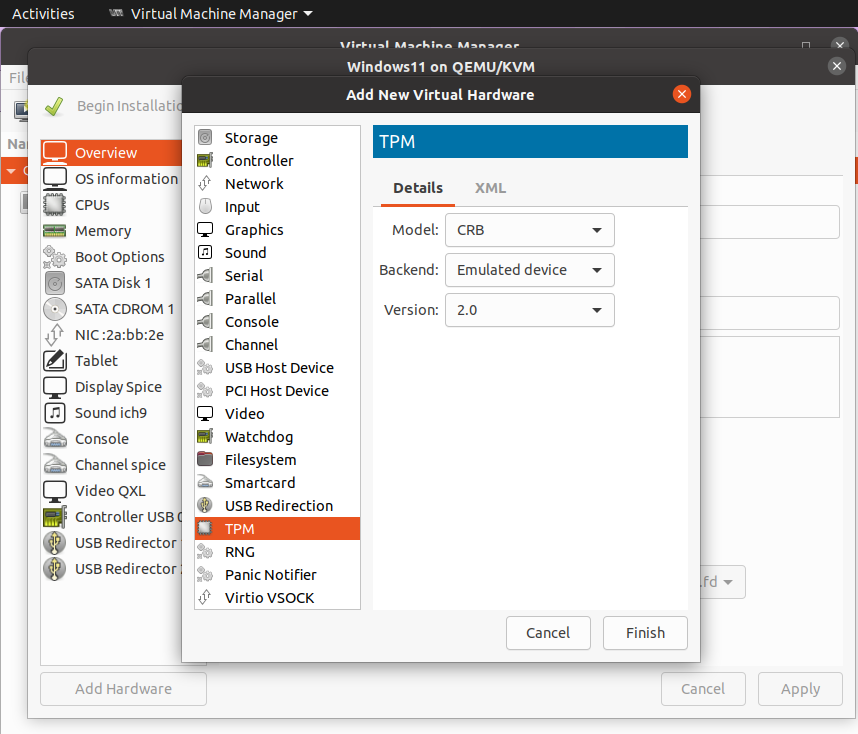Select the Video display icon
The image size is (858, 734).
pyautogui.click(x=205, y=413)
